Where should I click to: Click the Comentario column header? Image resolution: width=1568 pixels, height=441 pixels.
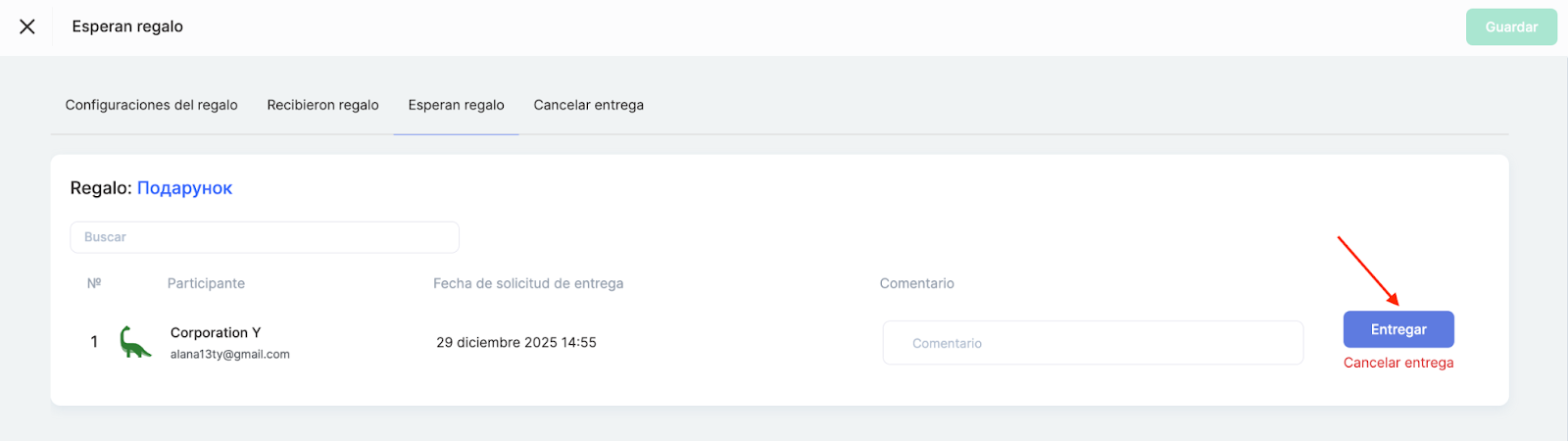pos(916,283)
